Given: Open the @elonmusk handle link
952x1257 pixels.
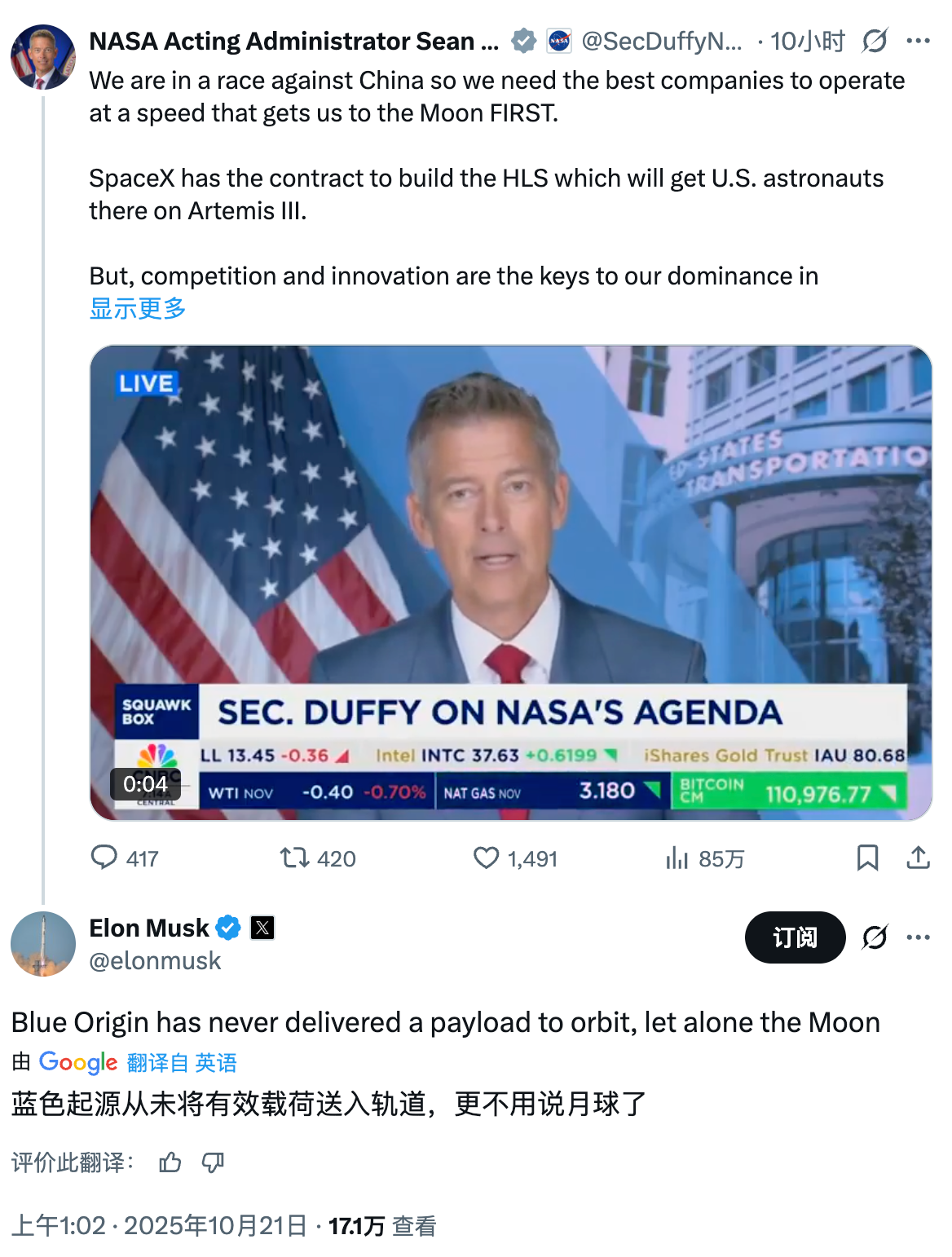Looking at the screenshot, I should (x=155, y=961).
